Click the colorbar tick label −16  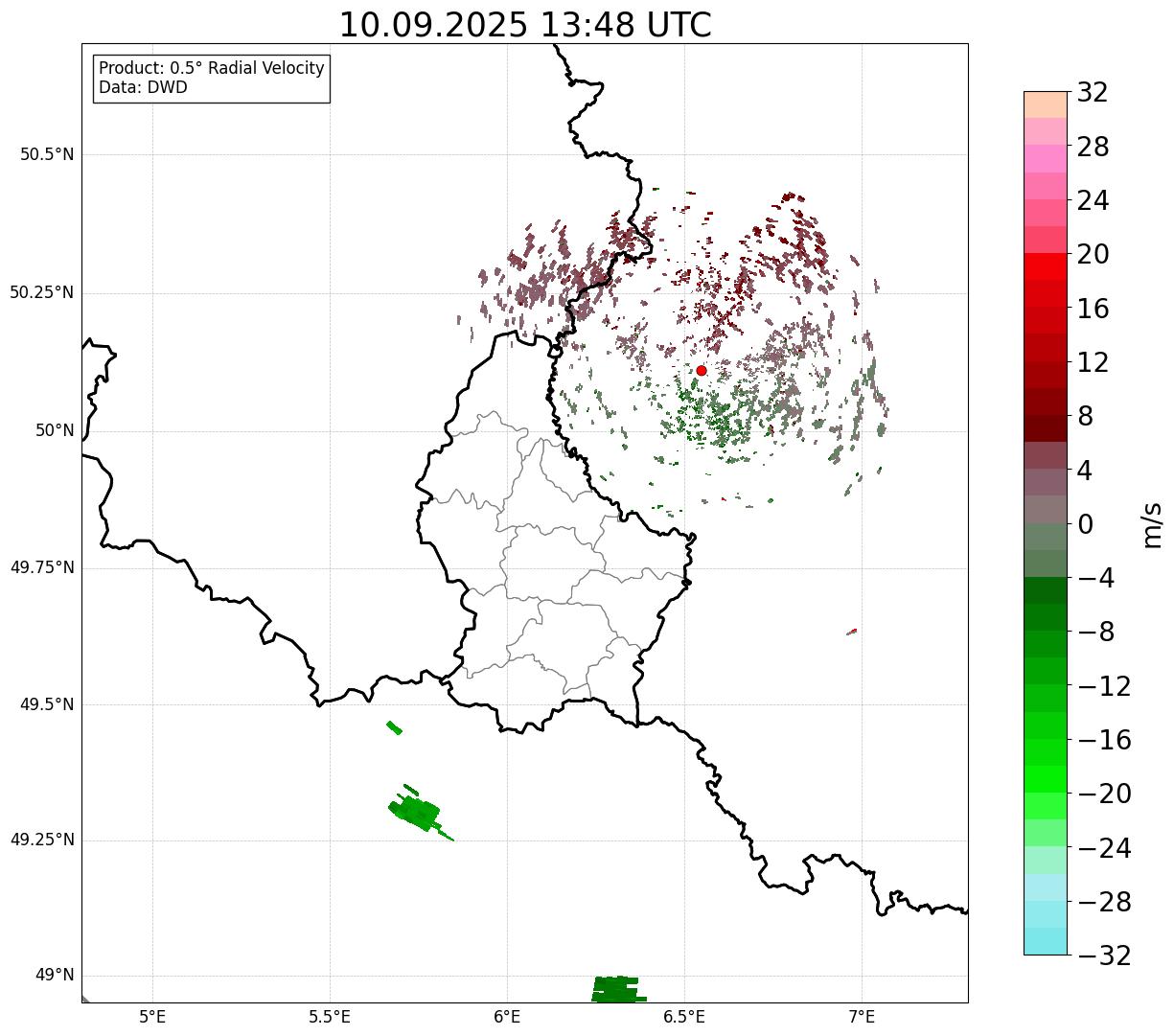[x=1104, y=740]
